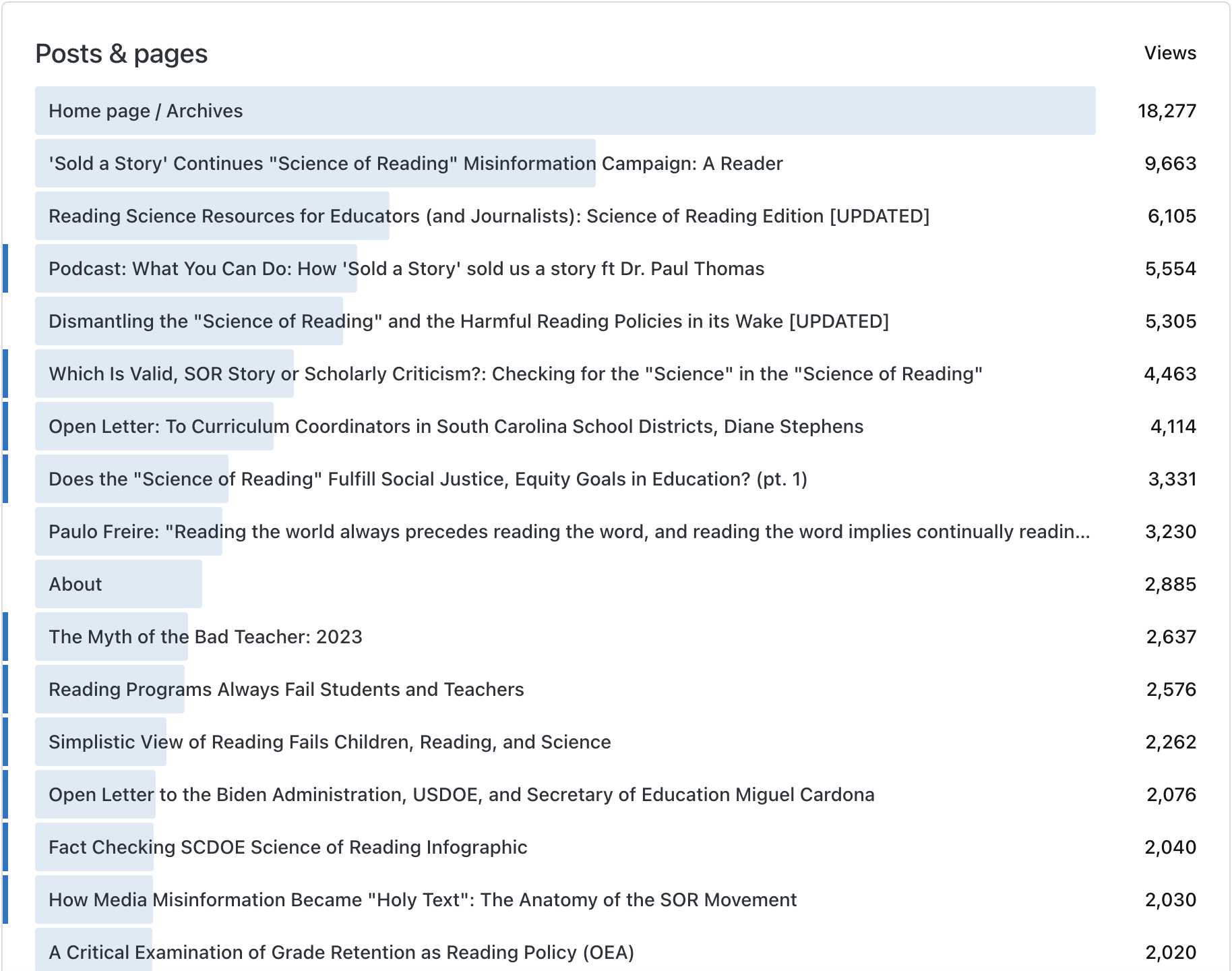
Task: Select Fact Checking SCDOE Science of Reading Infographic
Action: [288, 847]
